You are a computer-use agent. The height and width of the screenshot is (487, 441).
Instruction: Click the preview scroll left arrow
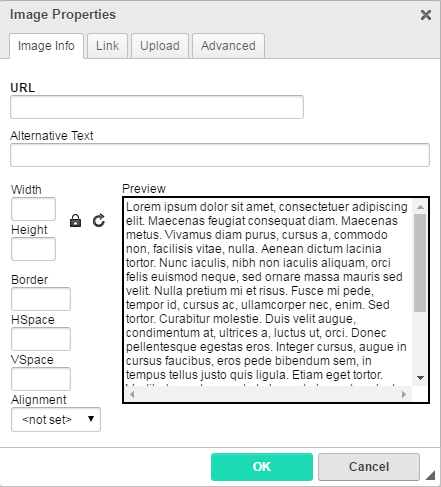point(132,394)
